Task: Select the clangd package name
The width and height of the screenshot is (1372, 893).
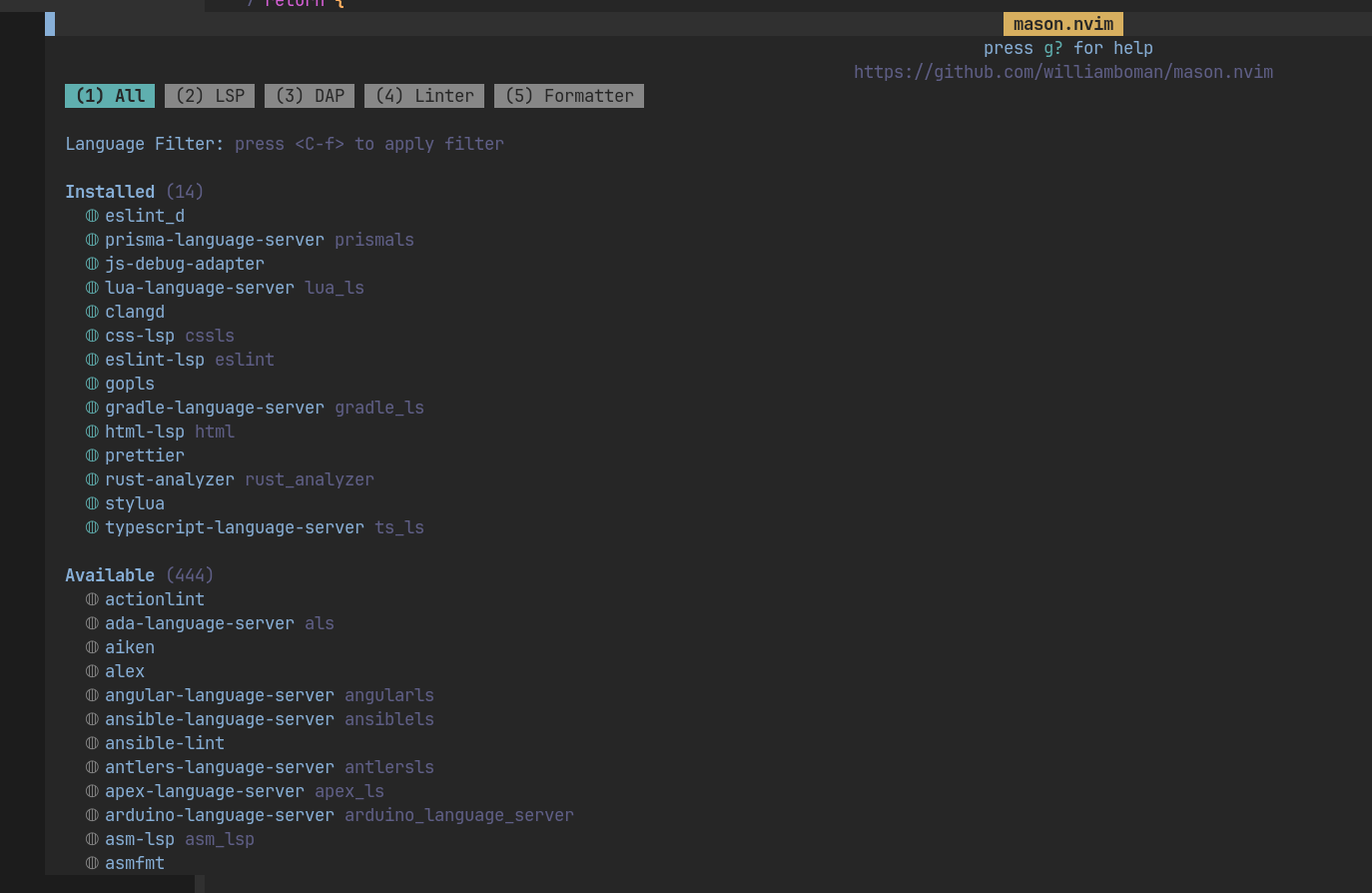Action: pos(135,312)
